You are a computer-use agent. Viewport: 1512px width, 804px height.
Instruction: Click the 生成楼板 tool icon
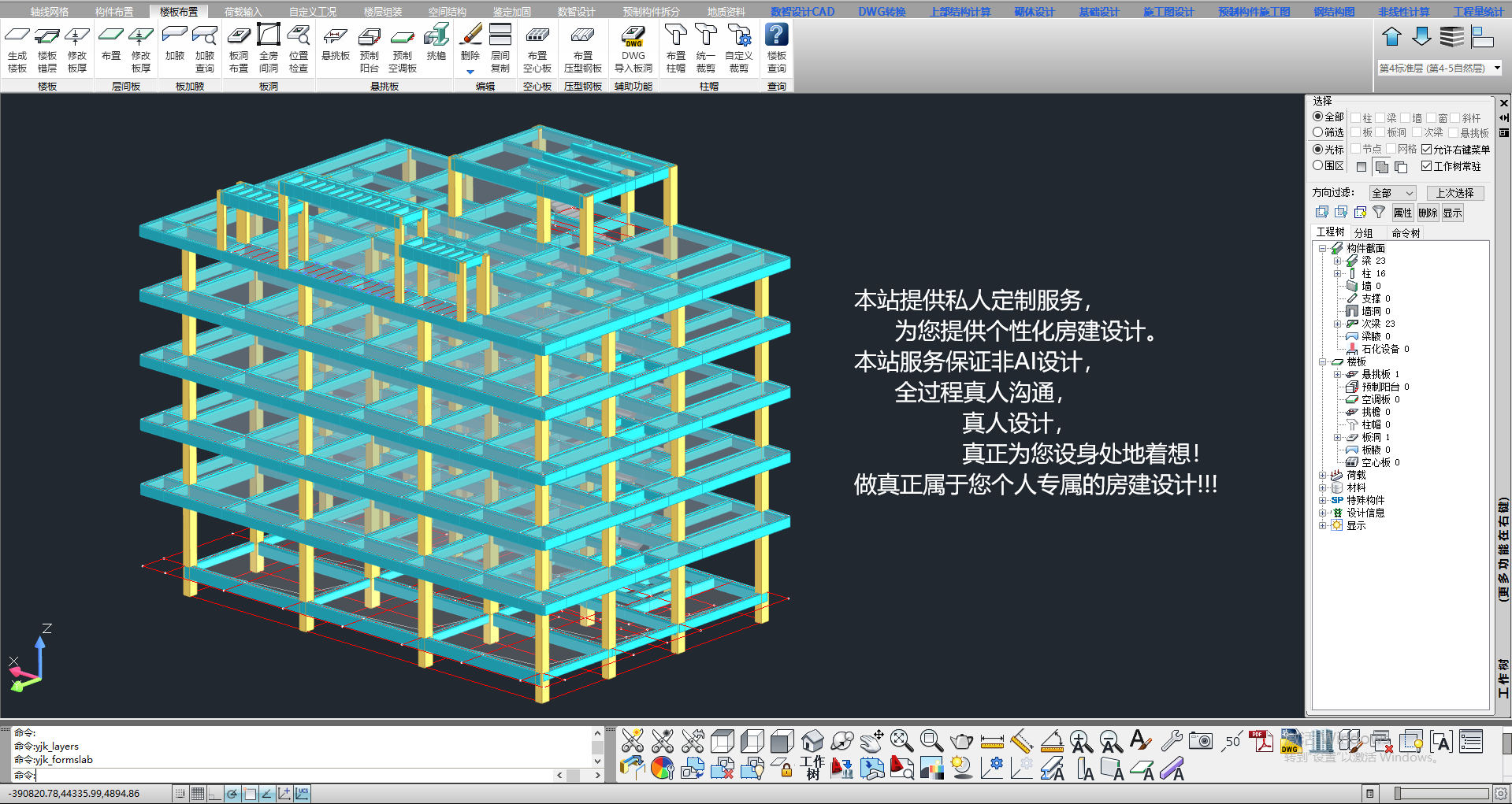click(x=17, y=49)
